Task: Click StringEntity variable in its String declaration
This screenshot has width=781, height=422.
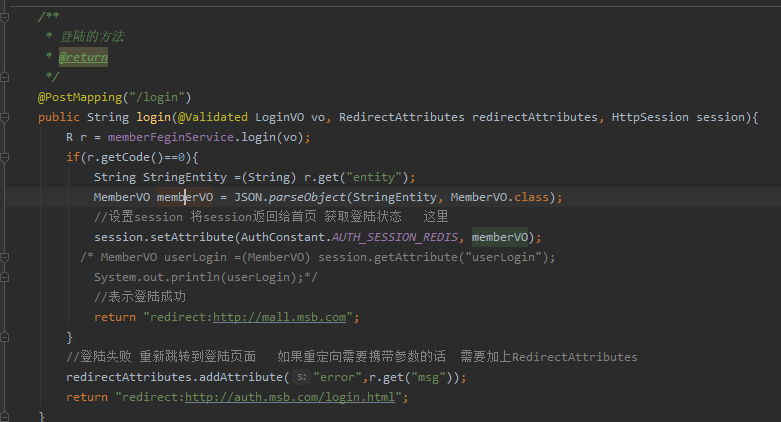Action: click(x=185, y=177)
